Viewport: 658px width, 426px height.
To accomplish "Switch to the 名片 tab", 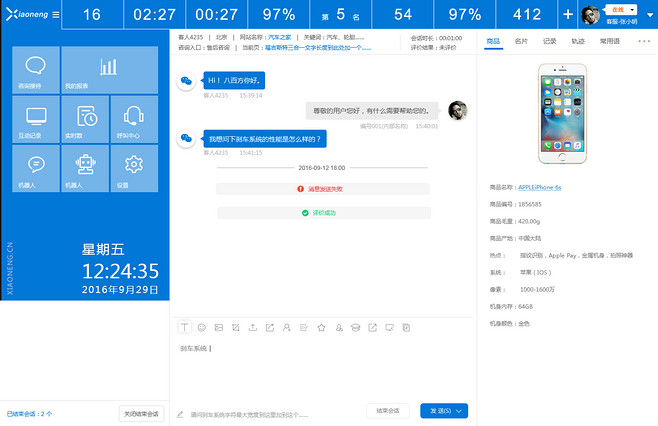I will click(x=521, y=41).
